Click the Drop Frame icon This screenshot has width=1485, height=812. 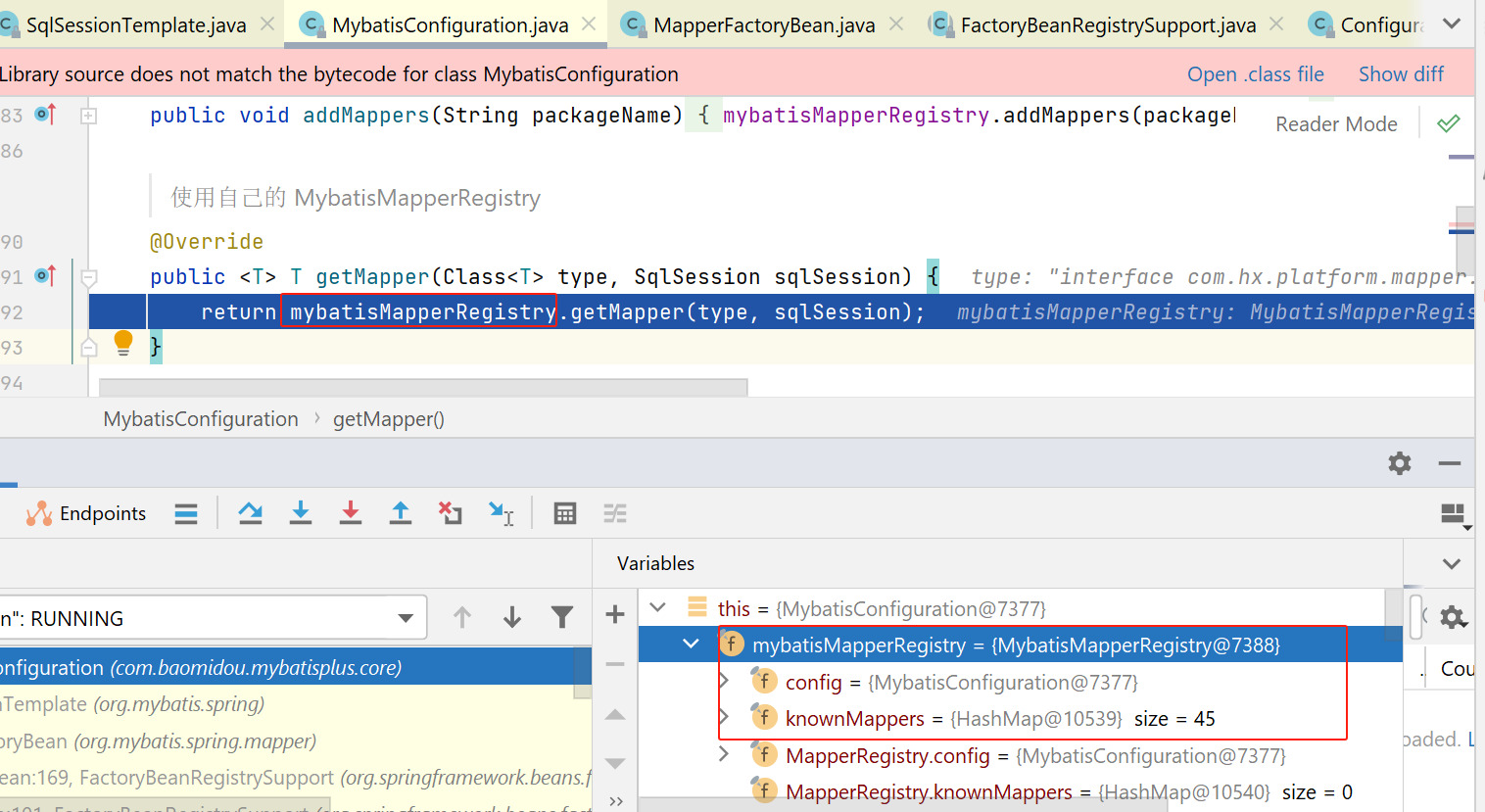tap(451, 513)
